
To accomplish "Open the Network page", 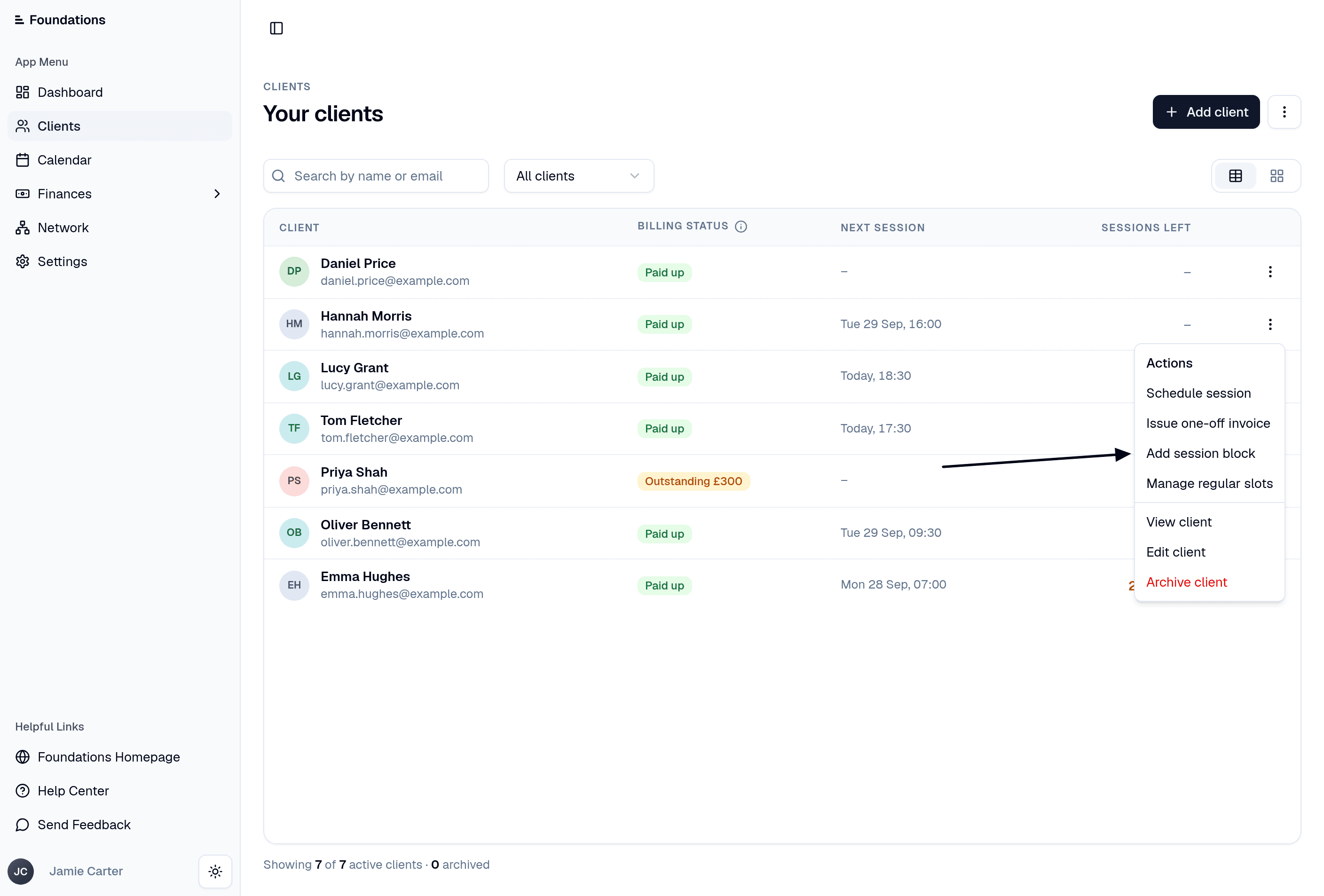I will tap(119, 228).
